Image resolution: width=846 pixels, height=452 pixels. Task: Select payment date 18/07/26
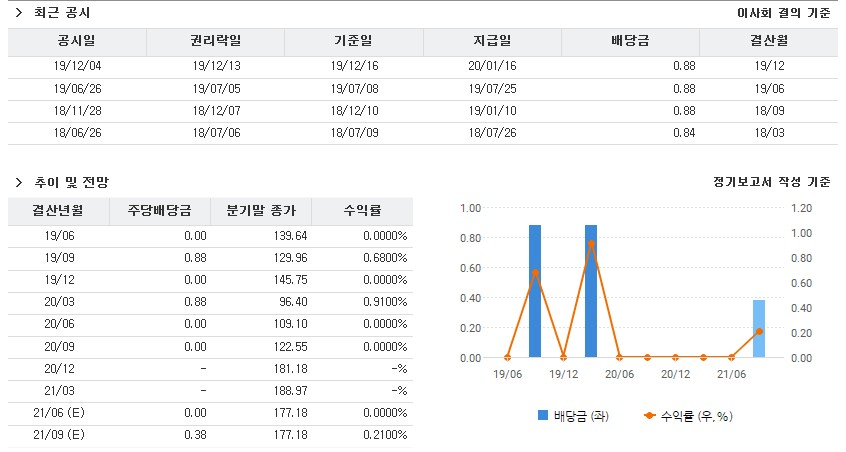(493, 133)
